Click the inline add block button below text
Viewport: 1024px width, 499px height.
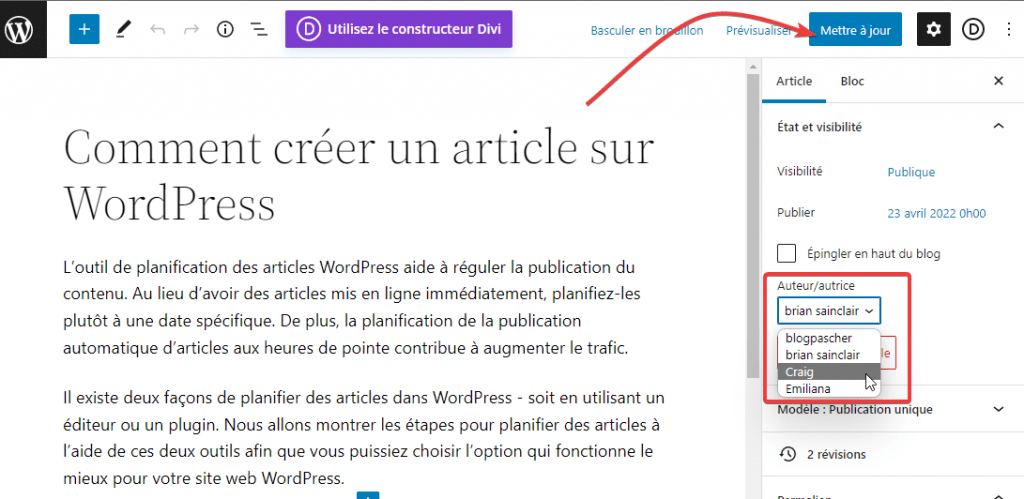click(368, 495)
